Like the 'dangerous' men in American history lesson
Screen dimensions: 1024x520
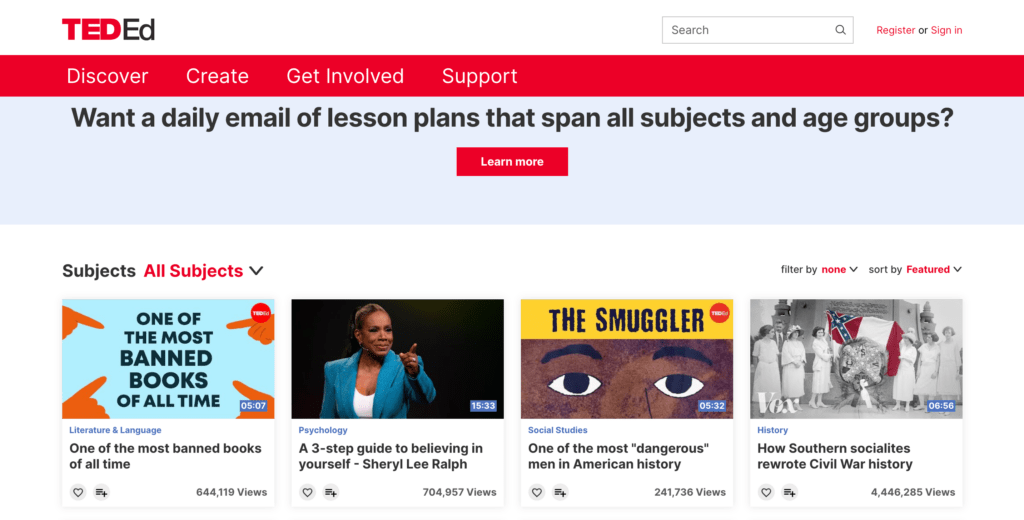536,492
